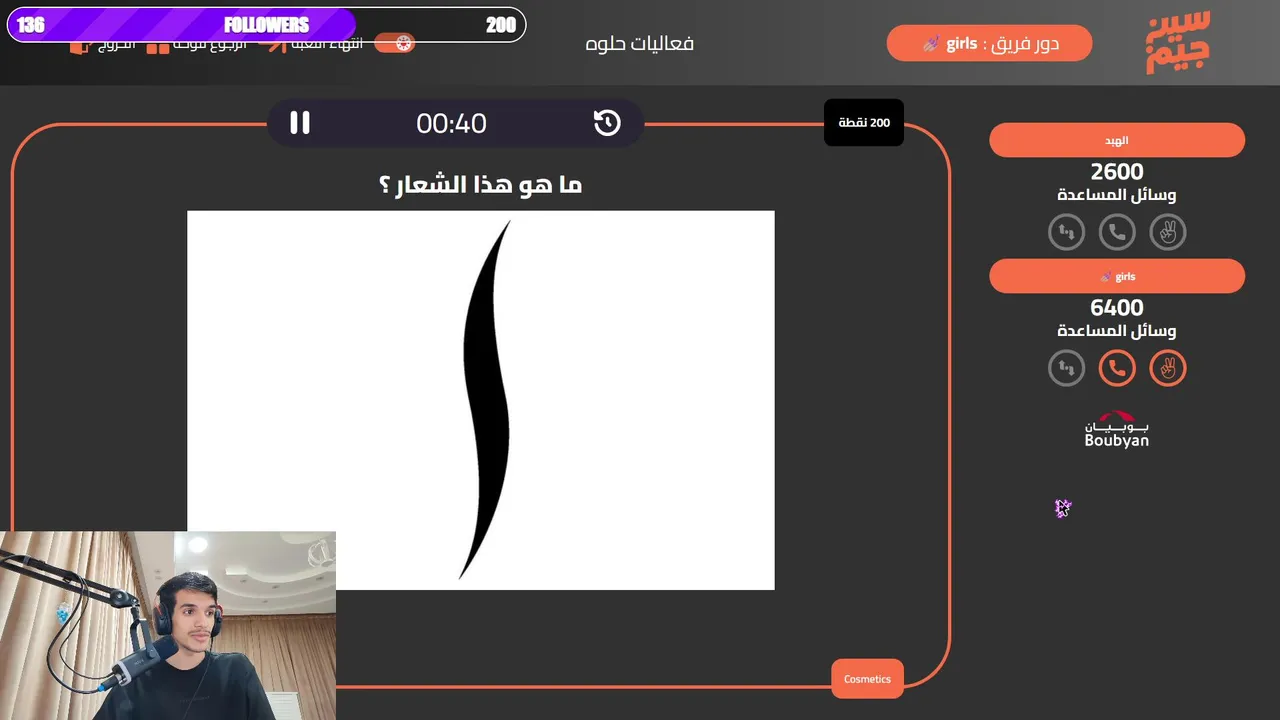1280x720 pixels.
Task: Click وسائل المساعدة label under 2600
Action: (1117, 195)
